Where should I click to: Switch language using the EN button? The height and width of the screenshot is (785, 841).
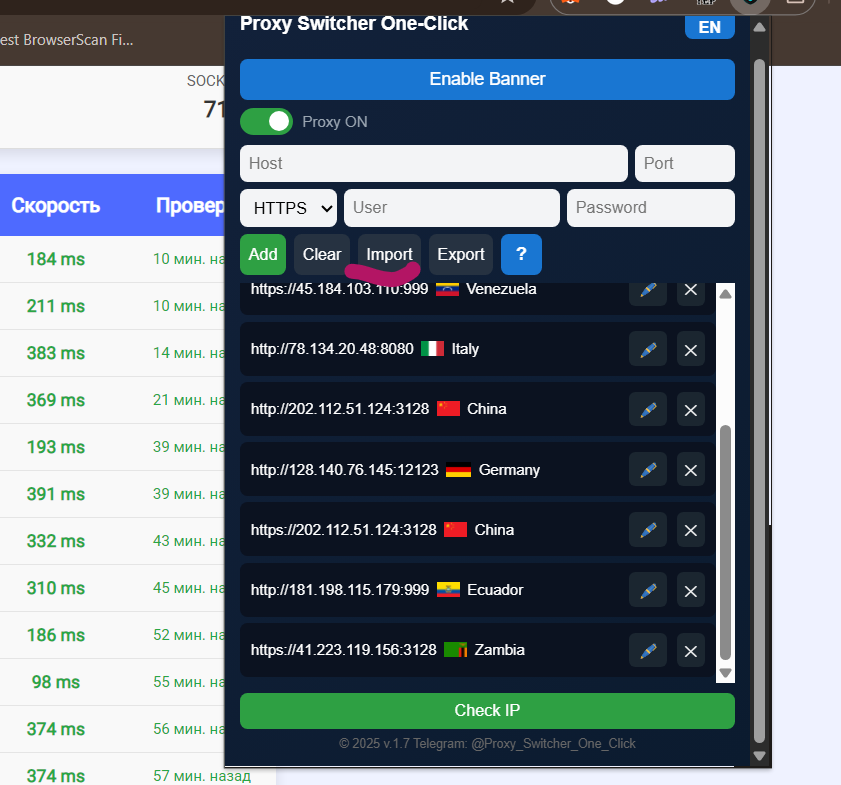[710, 27]
